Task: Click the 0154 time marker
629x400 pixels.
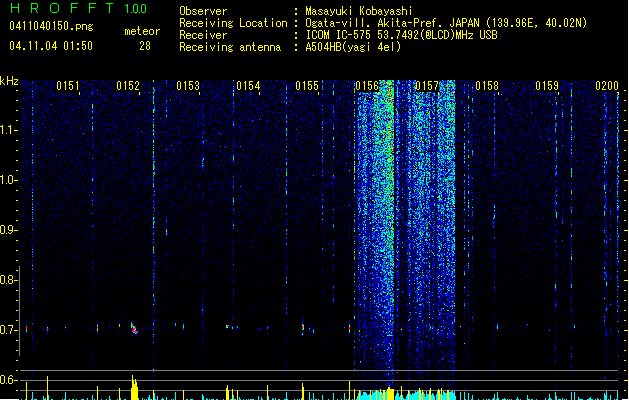Action: [x=248, y=86]
